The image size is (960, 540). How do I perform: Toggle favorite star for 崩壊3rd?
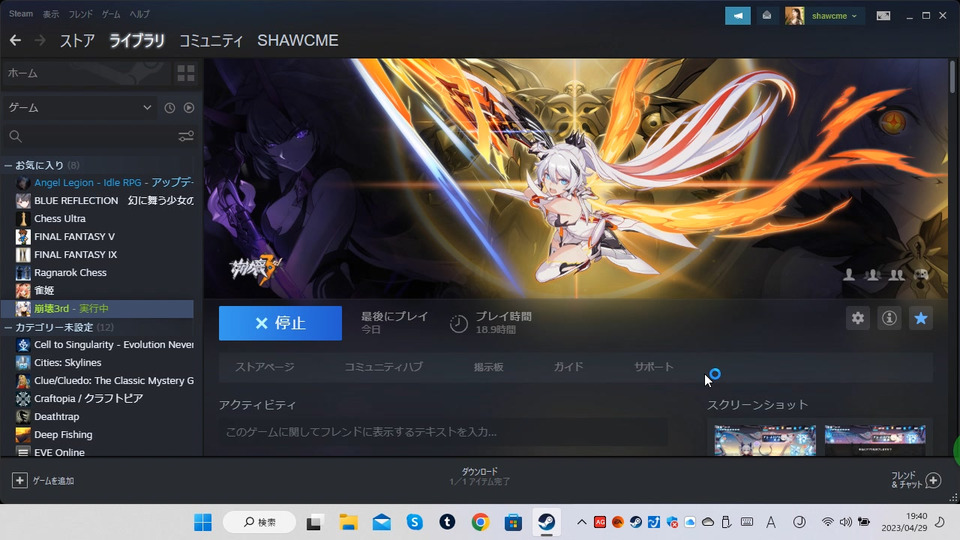920,318
